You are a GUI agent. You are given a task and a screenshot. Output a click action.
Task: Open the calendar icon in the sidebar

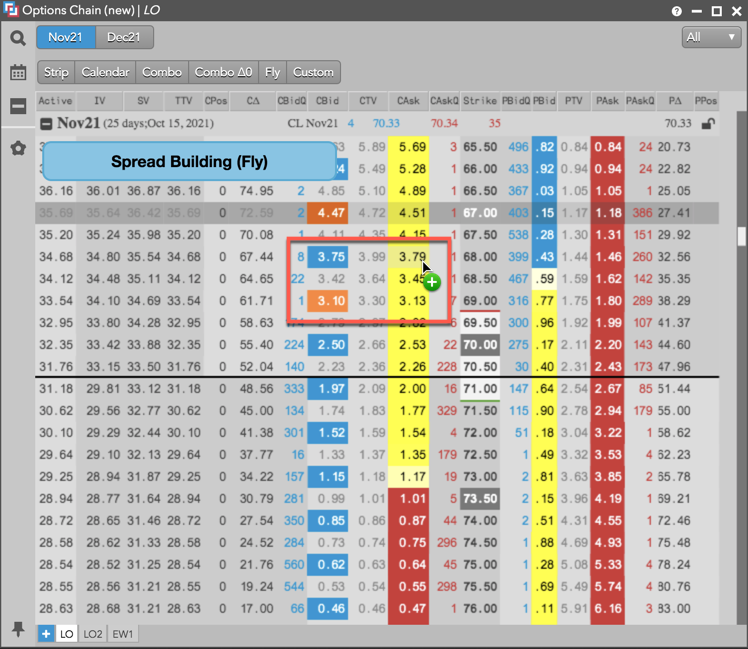(18, 73)
